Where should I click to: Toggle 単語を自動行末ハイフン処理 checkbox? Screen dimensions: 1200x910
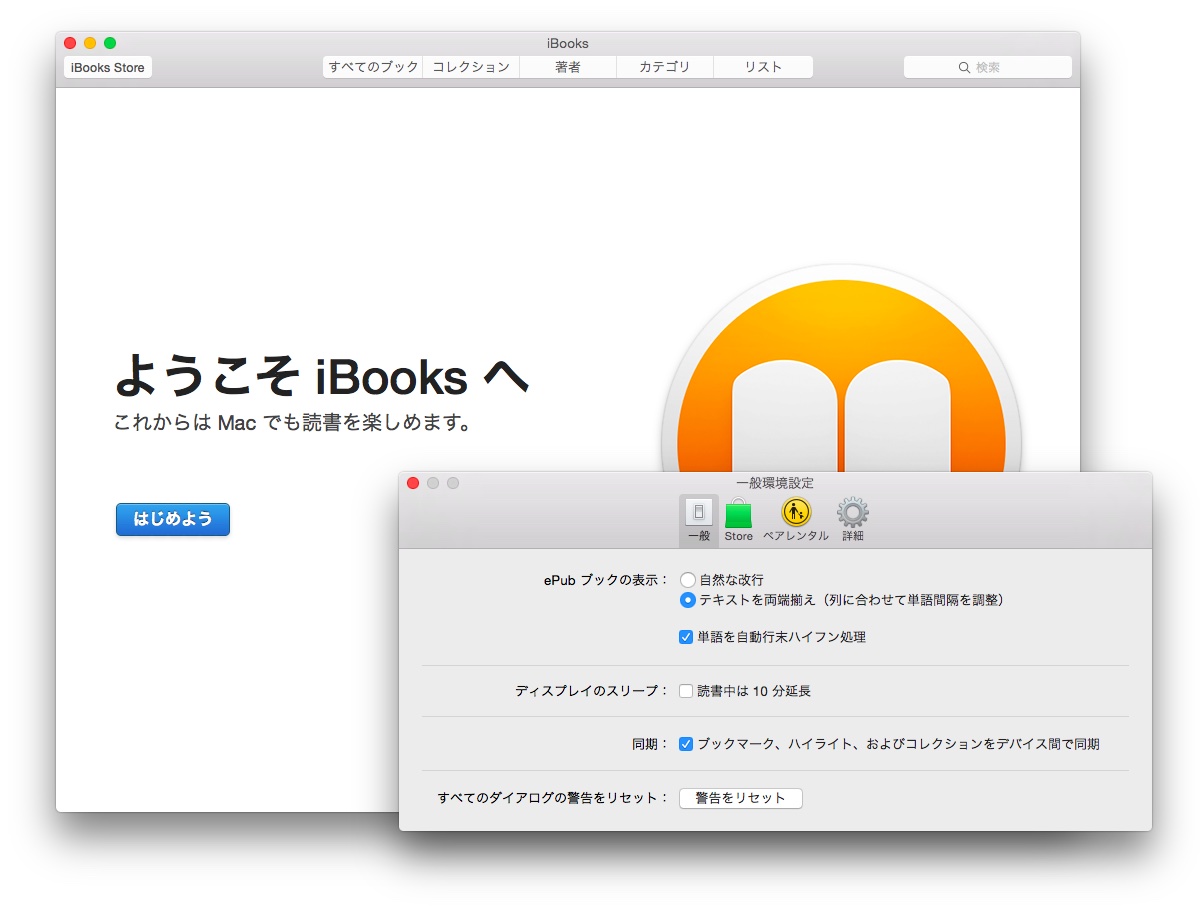click(x=686, y=637)
